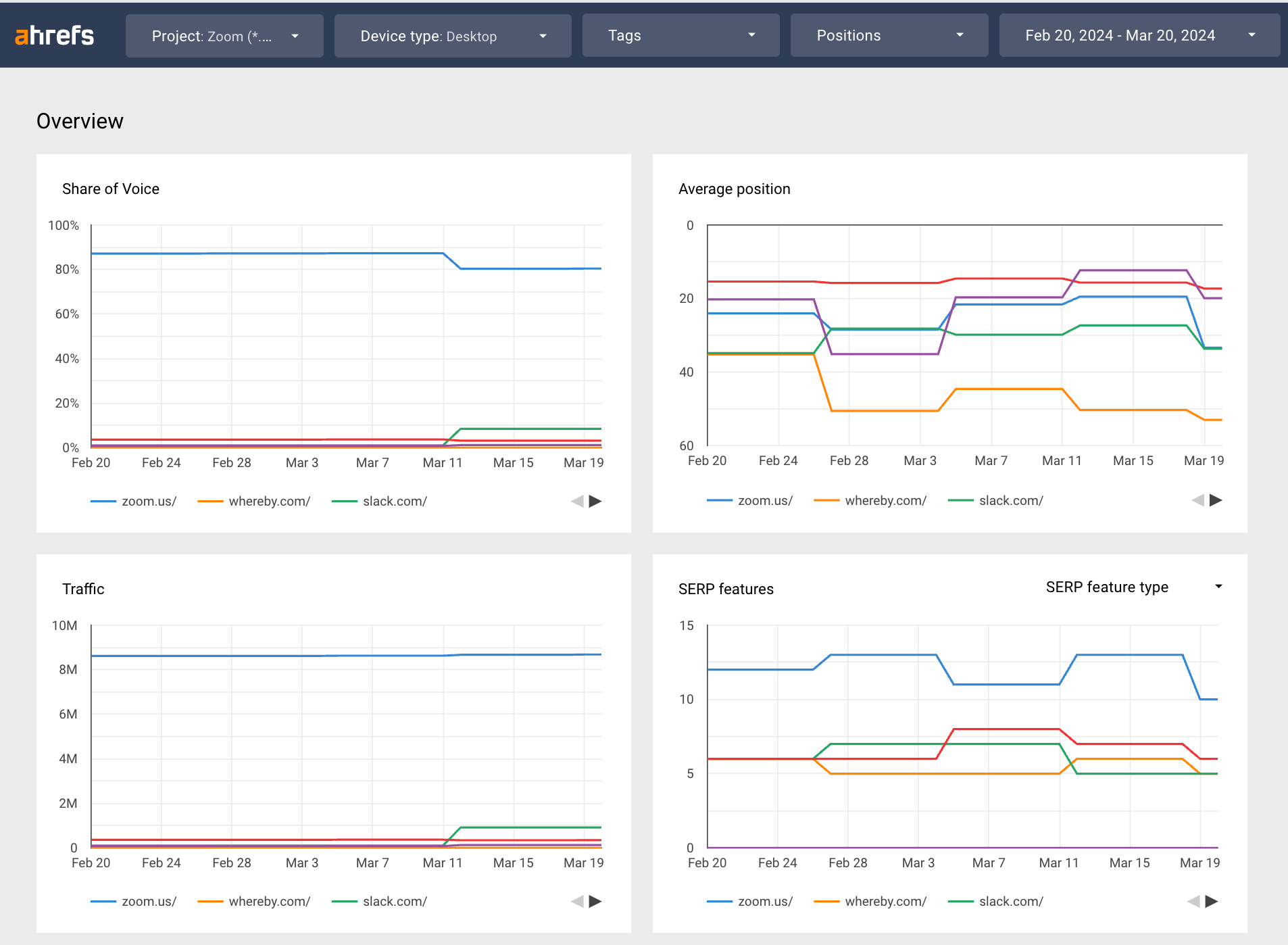
Task: Open the SERP feature type dropdown
Action: point(1133,587)
